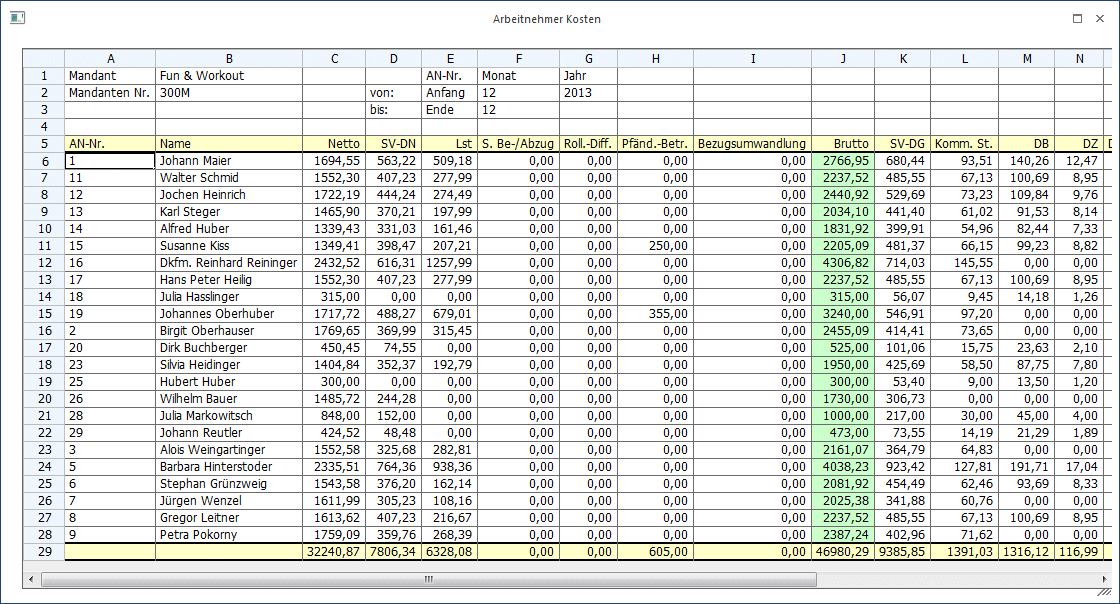Image resolution: width=1120 pixels, height=604 pixels.
Task: Click the horizontal scrollbar left arrow
Action: (31, 579)
